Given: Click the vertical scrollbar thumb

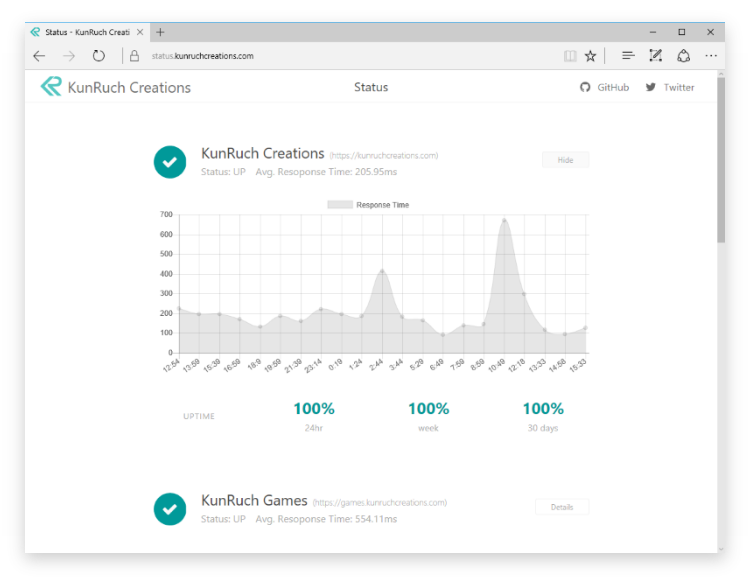Looking at the screenshot, I should [x=721, y=160].
